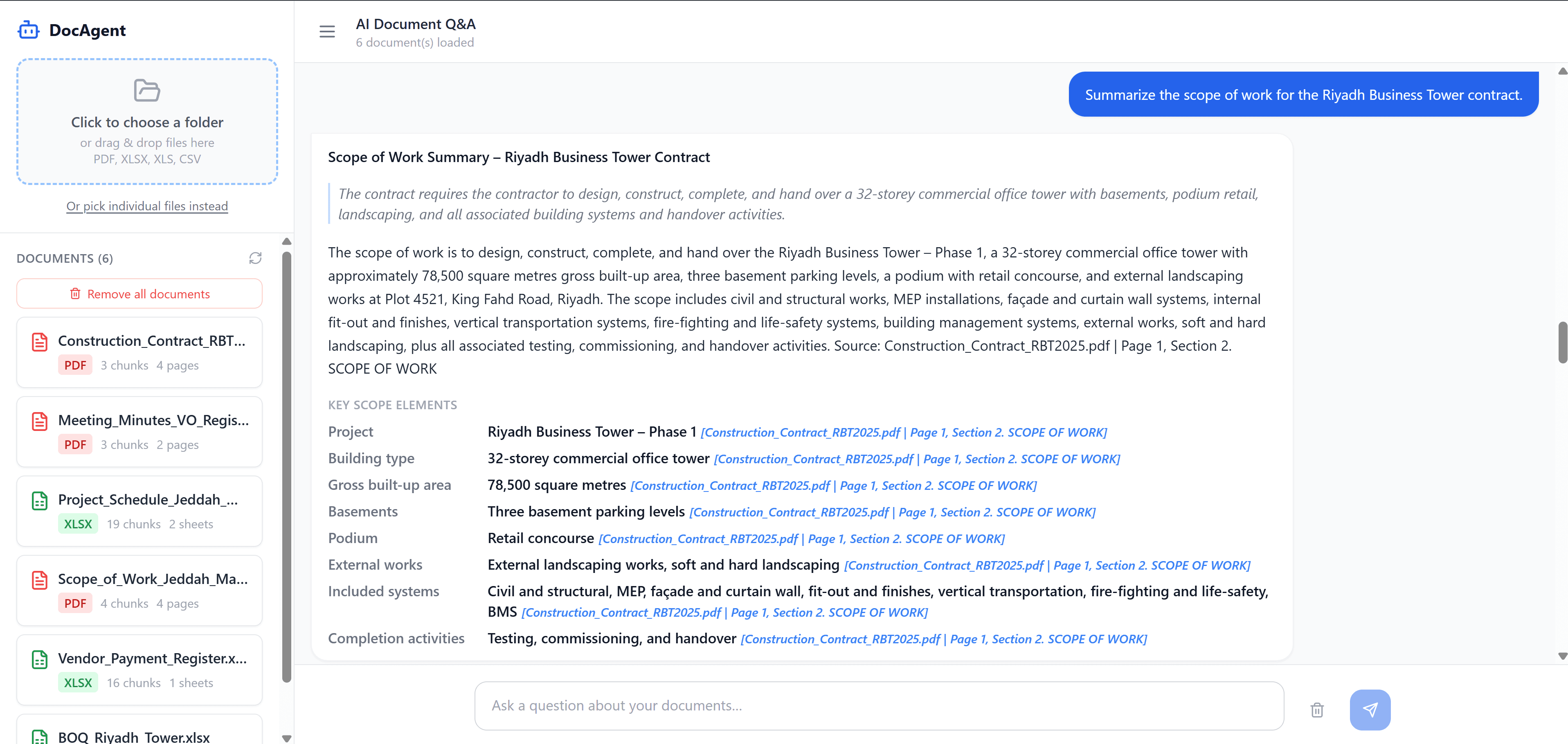The width and height of the screenshot is (1568, 744).
Task: Click the italic quoted summary paragraph
Action: [x=798, y=204]
